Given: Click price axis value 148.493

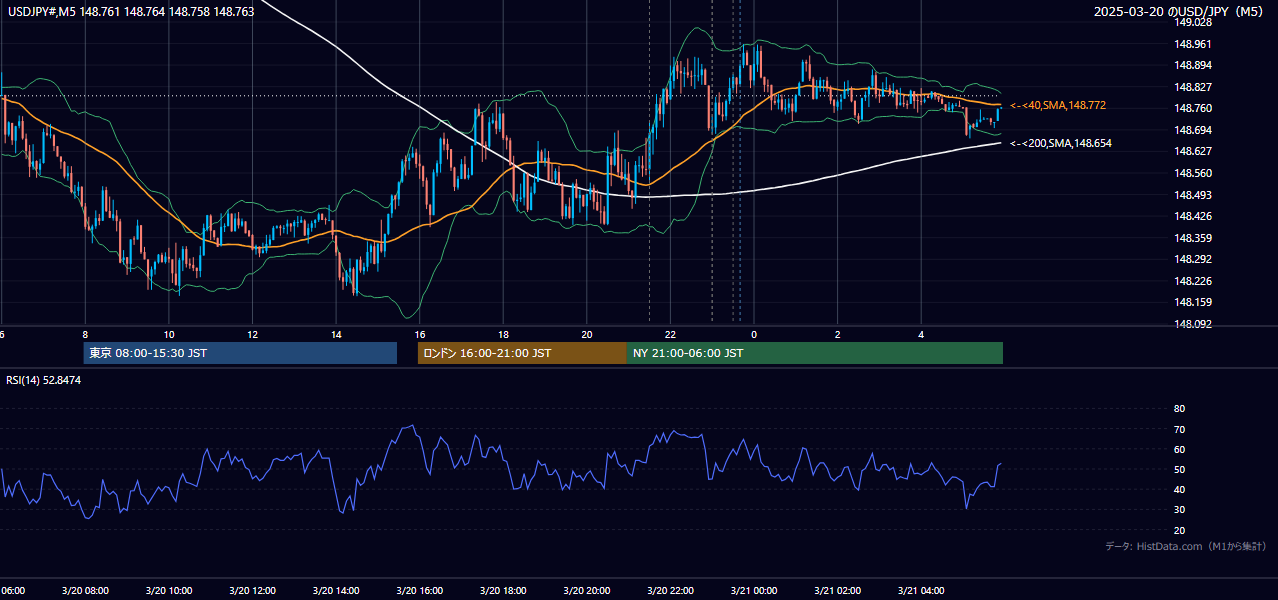Looking at the screenshot, I should (1192, 195).
